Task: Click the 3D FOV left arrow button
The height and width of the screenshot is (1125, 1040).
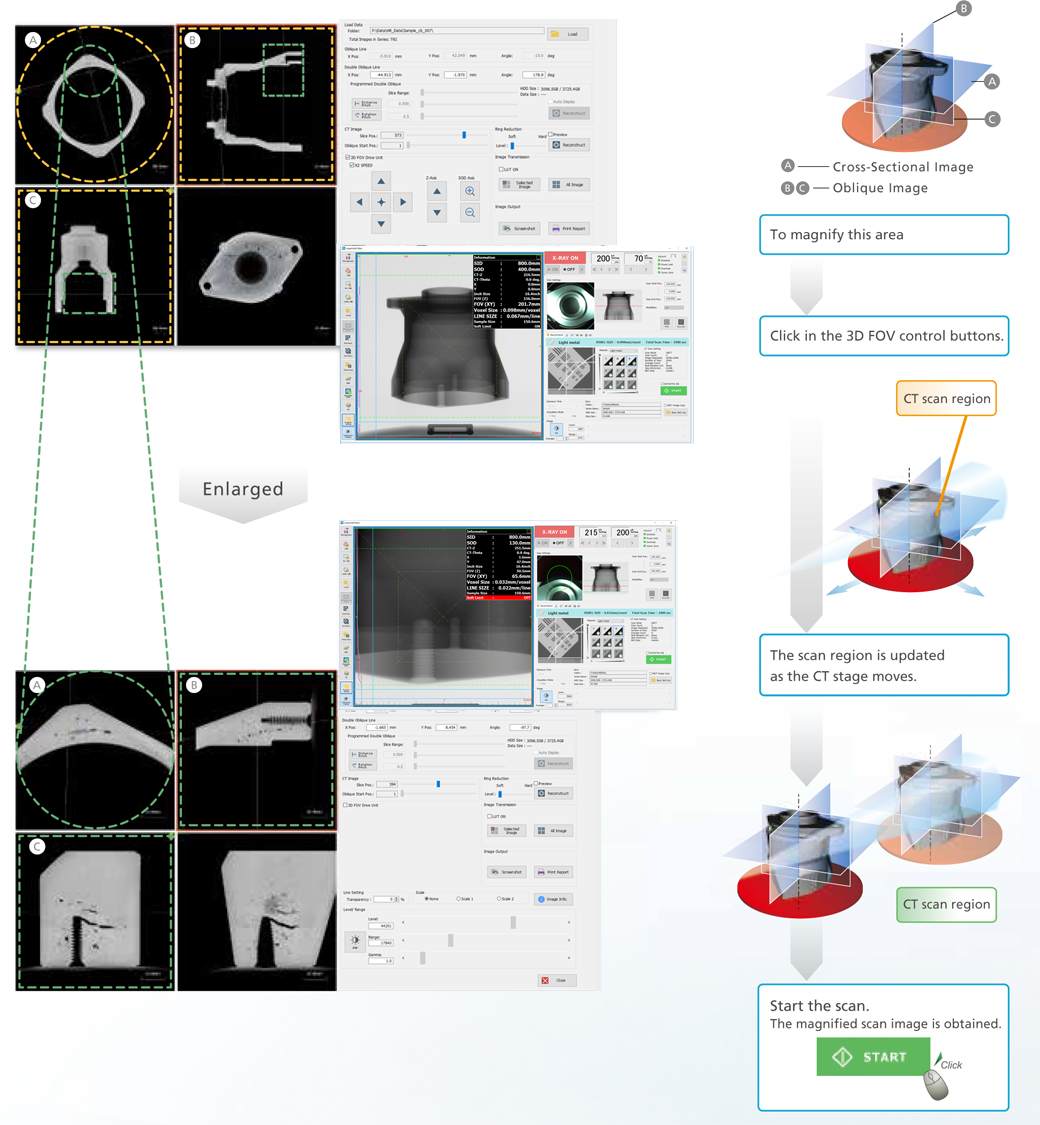Action: click(359, 202)
